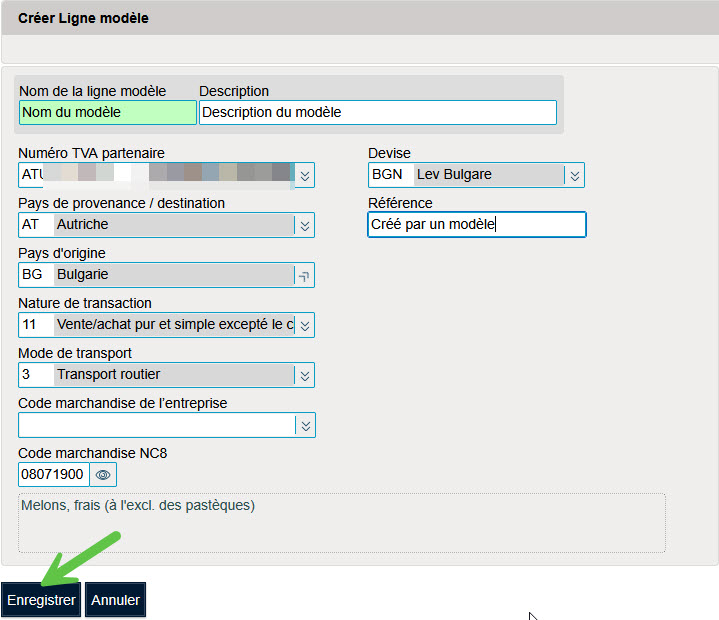Click the transaction nature code 11 box
The image size is (719, 620).
36,325
